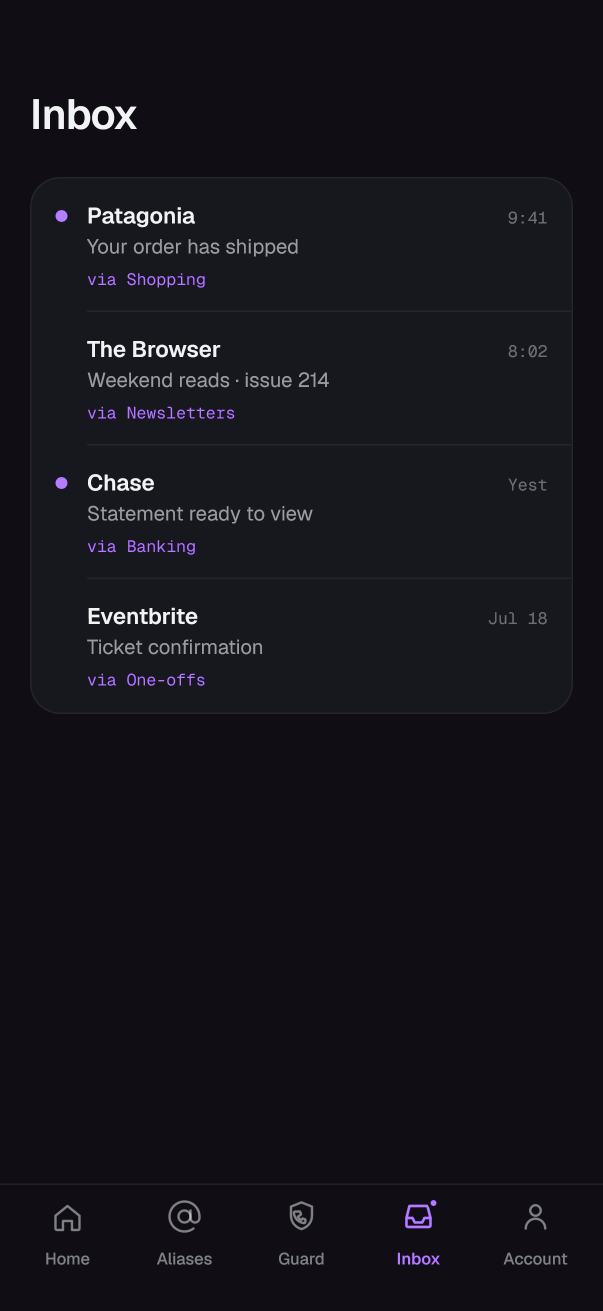This screenshot has width=603, height=1311.
Task: Switch to the Guard tab label
Action: 301,1259
